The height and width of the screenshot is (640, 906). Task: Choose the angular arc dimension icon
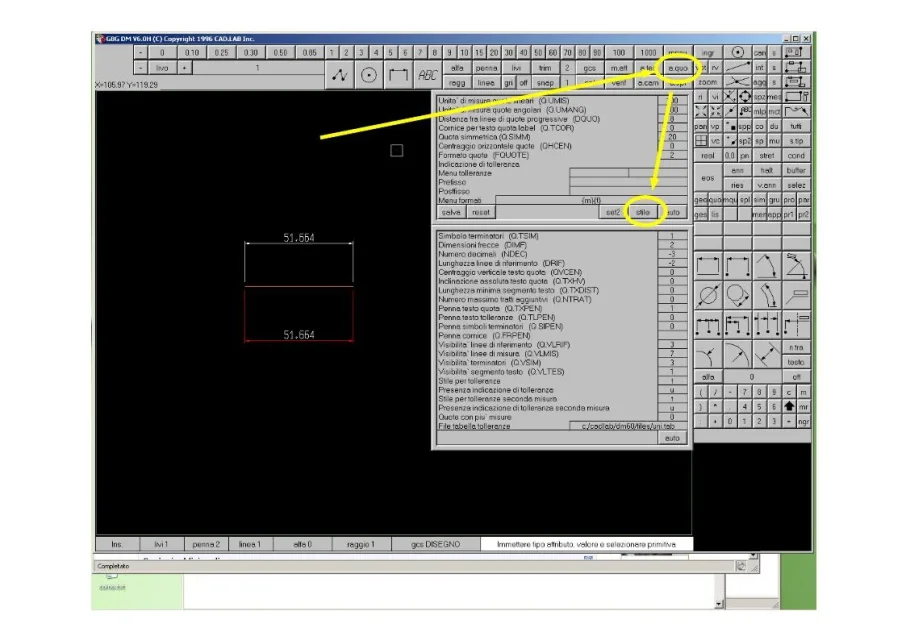pyautogui.click(x=767, y=266)
